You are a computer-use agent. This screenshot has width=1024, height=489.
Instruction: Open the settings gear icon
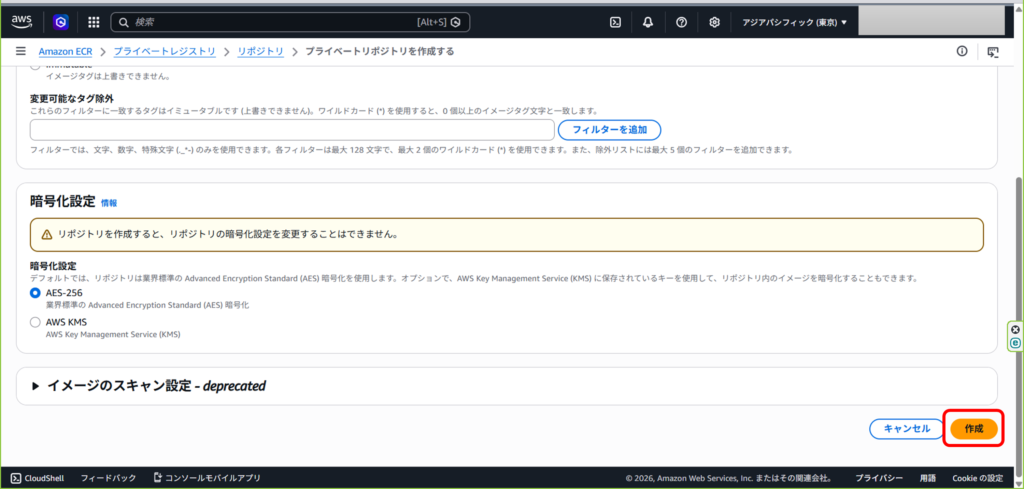[x=714, y=22]
